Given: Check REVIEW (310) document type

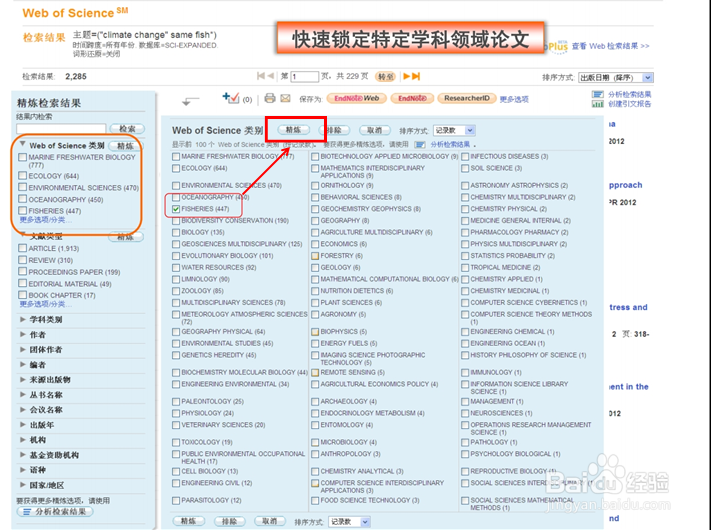Looking at the screenshot, I should click(x=22, y=260).
